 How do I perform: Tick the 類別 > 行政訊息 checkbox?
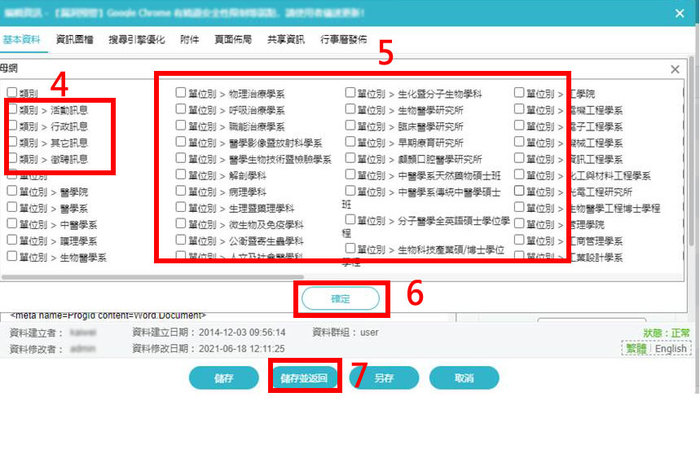tap(11, 127)
